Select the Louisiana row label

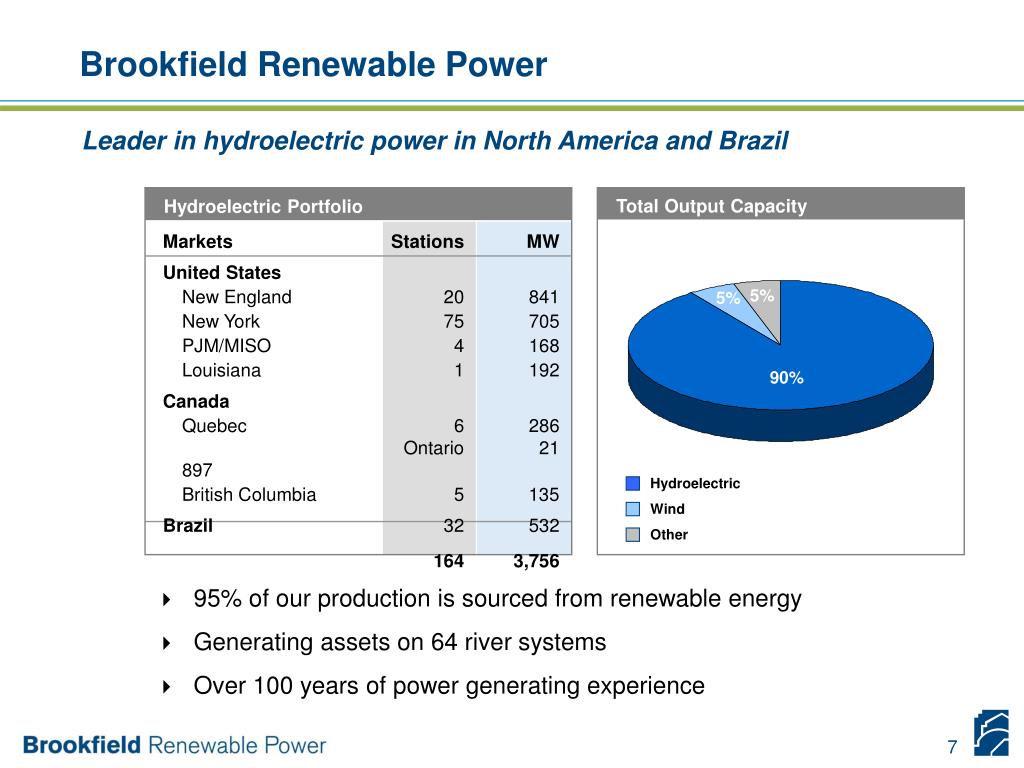point(221,370)
